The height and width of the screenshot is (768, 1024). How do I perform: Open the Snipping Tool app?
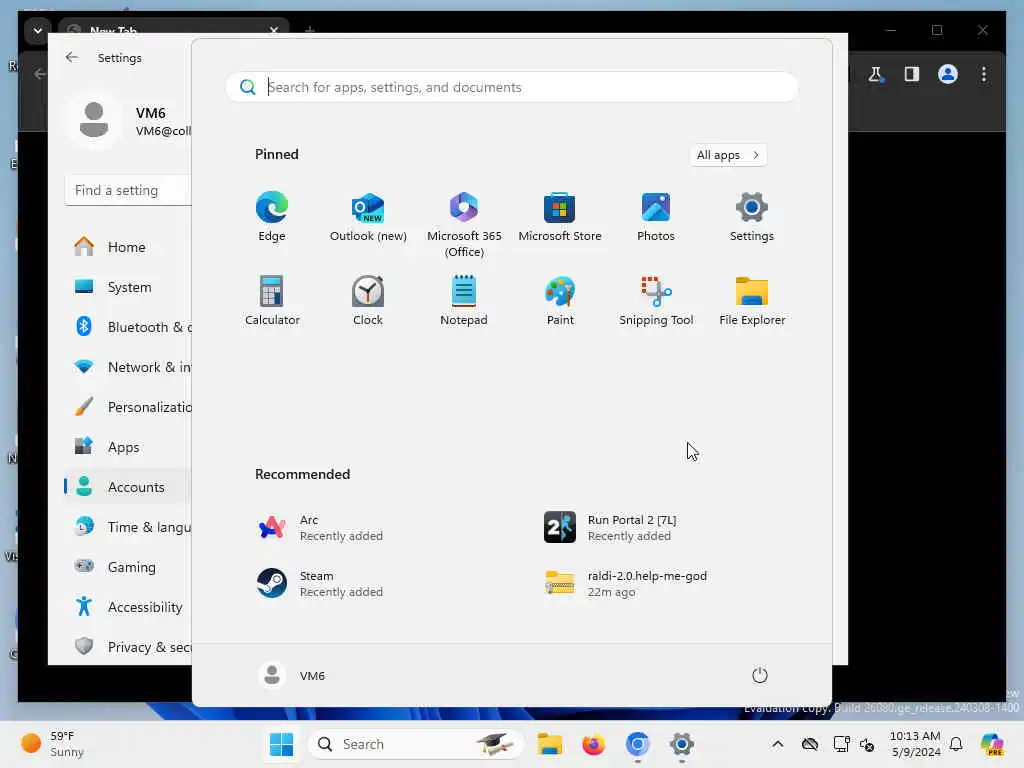coord(656,301)
